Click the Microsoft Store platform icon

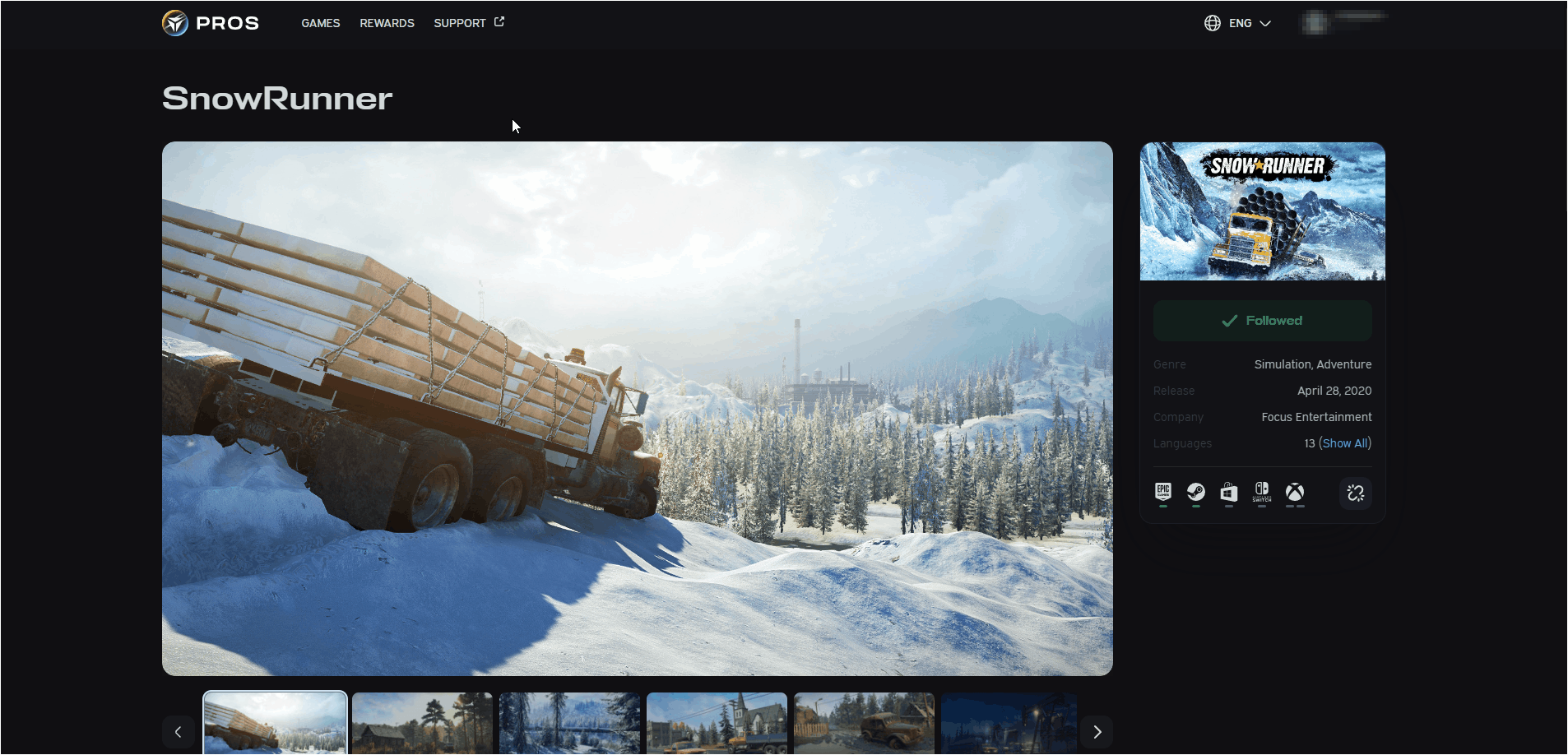tap(1229, 492)
